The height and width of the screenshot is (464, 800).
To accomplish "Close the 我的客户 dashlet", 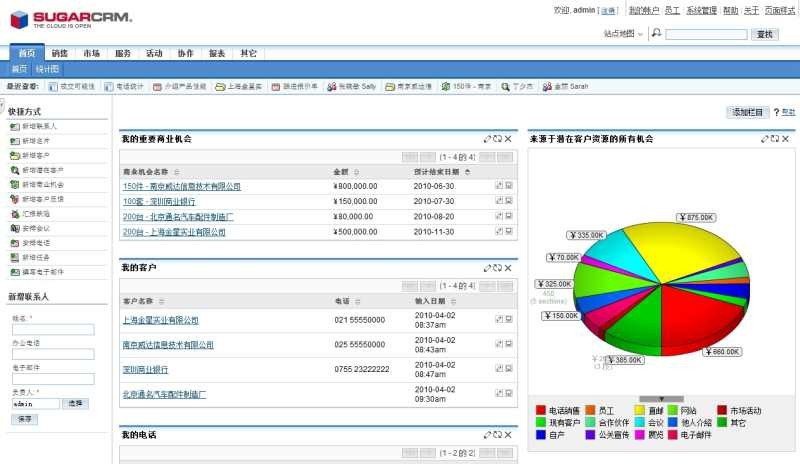I will pyautogui.click(x=508, y=268).
